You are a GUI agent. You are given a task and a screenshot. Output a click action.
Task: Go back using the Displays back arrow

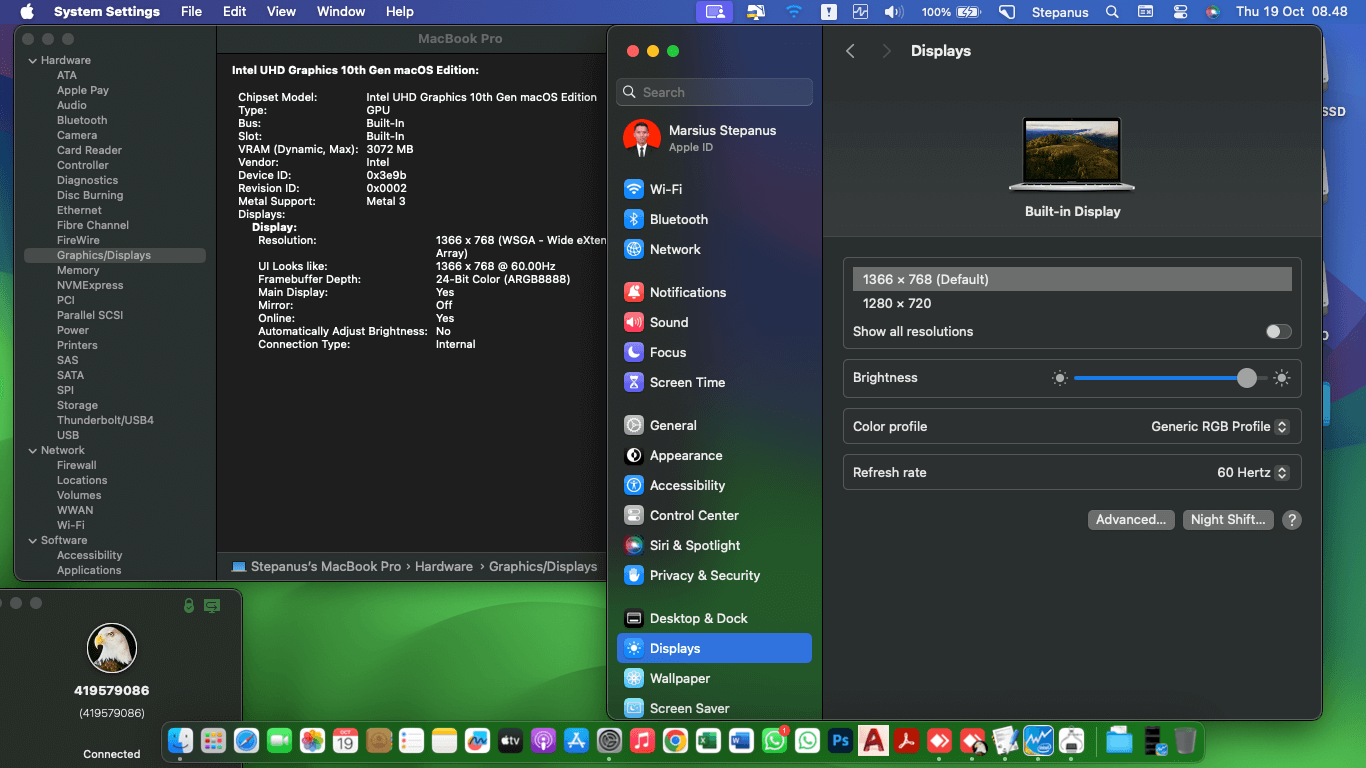pos(850,51)
